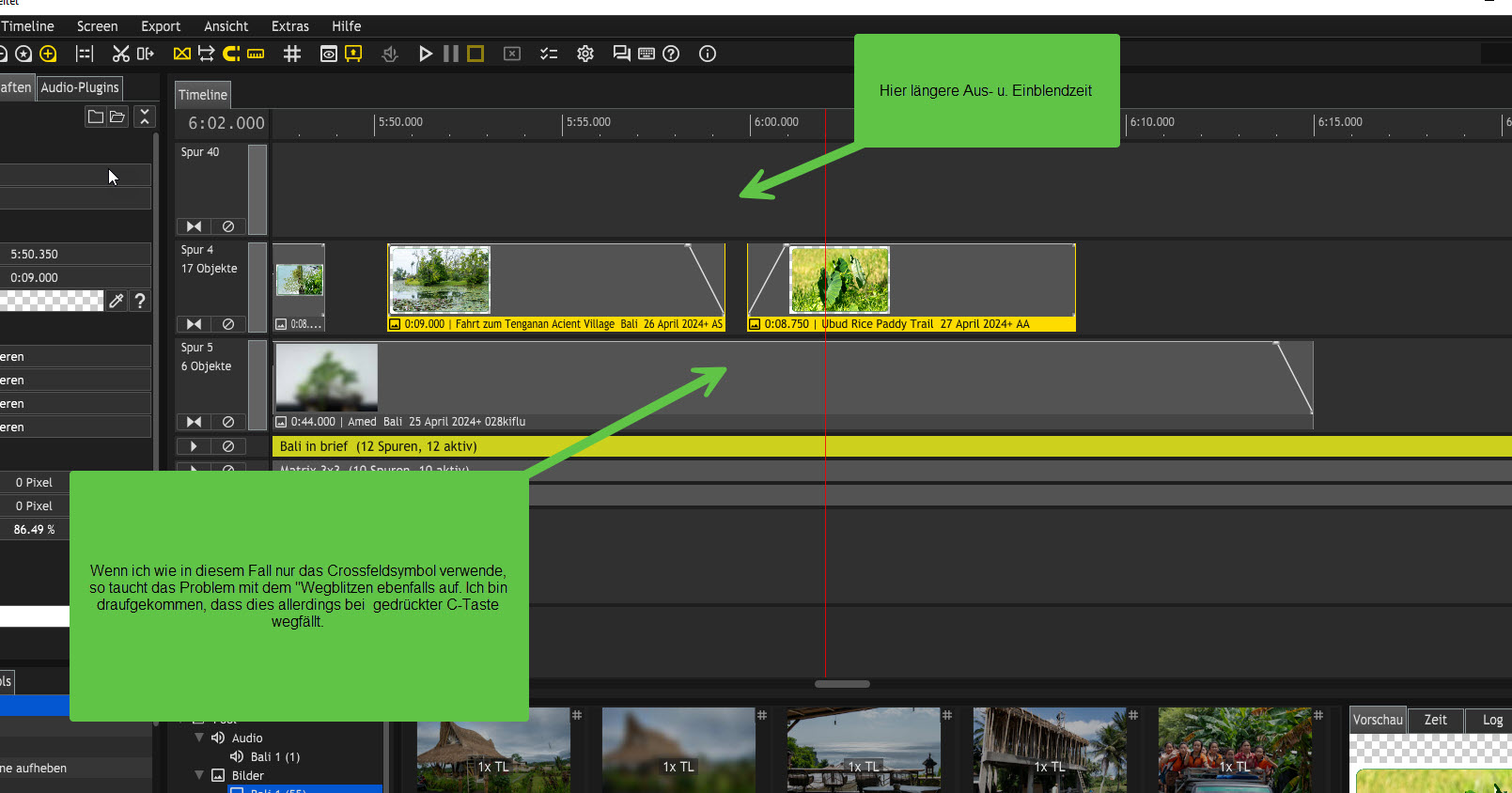Click the new folder icon in left panel
The image size is (1512, 793).
pos(95,117)
